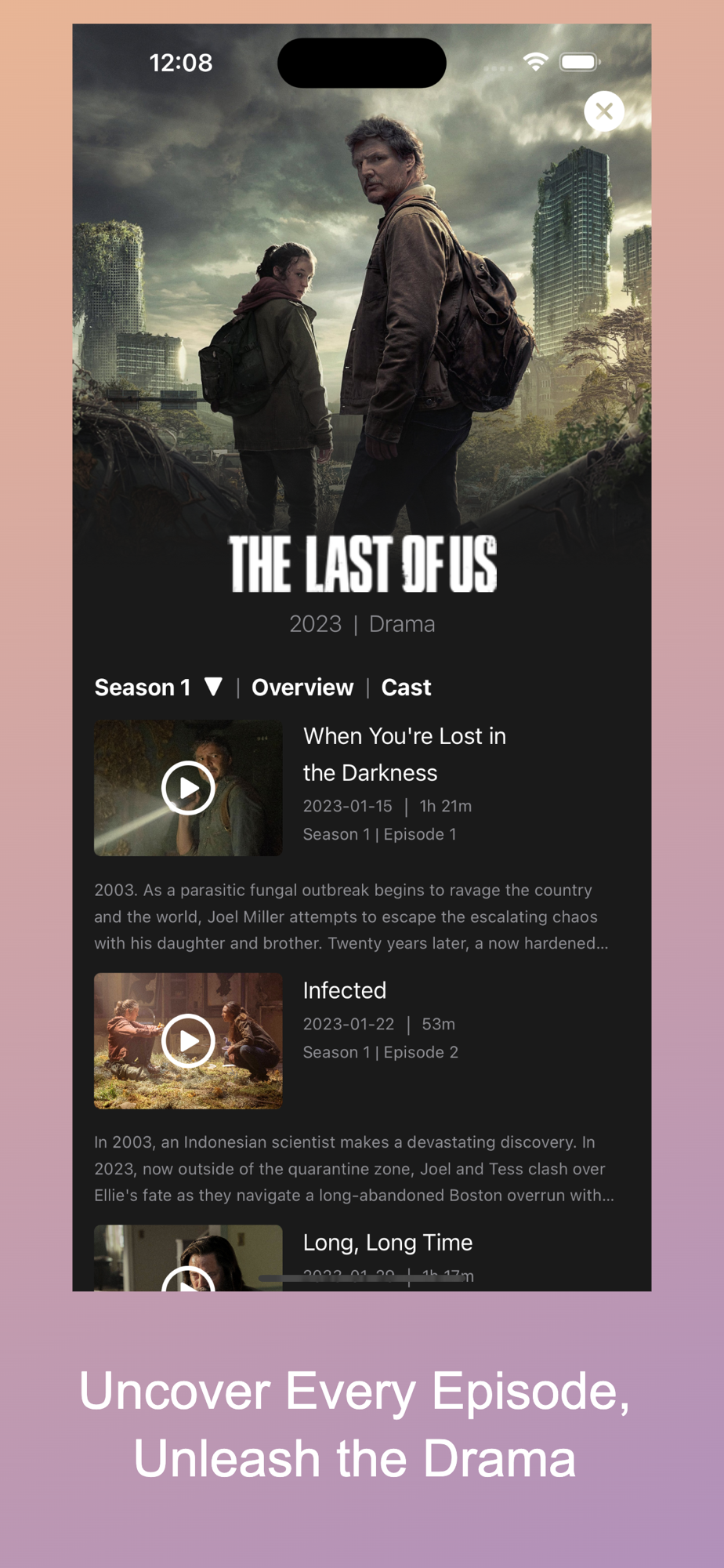Tap the battery status icon
The image size is (724, 1568).
coord(580,62)
